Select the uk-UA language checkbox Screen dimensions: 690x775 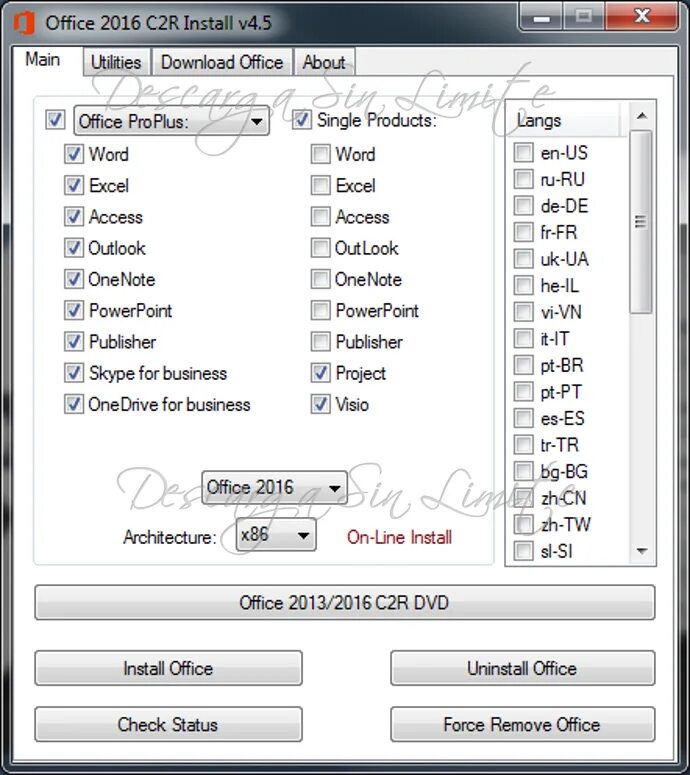523,259
